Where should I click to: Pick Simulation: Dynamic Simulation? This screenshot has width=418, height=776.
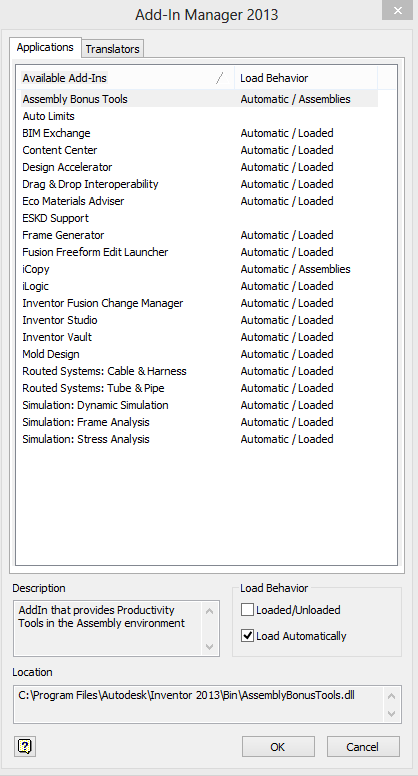tap(198, 405)
